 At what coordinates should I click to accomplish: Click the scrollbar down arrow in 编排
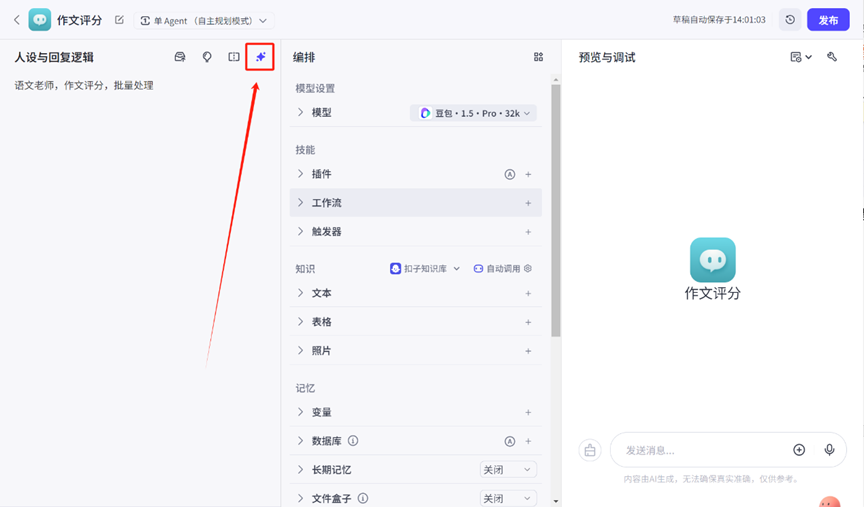[x=555, y=501]
